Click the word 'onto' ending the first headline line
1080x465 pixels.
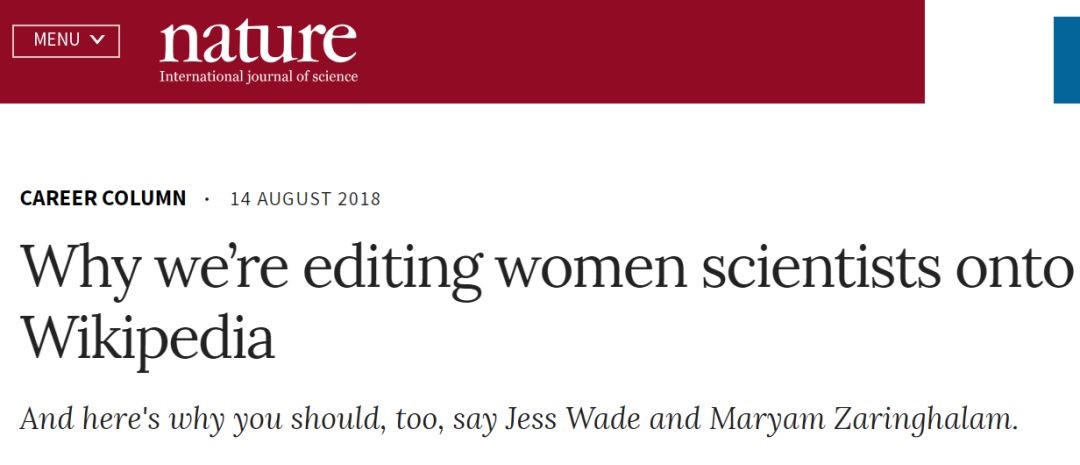(1010, 267)
